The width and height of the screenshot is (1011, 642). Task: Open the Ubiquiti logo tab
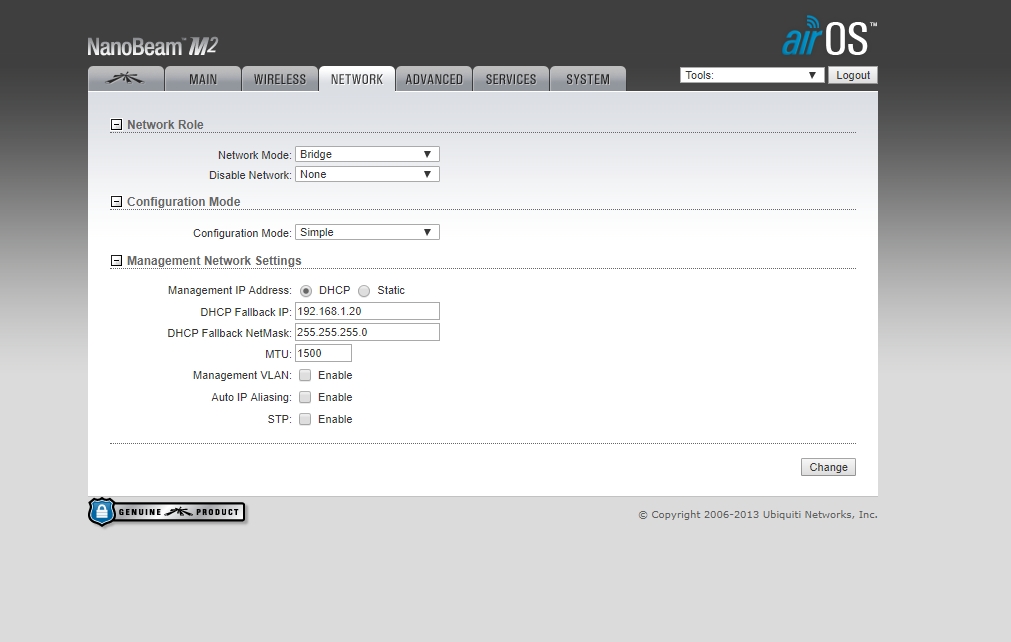[x=126, y=79]
